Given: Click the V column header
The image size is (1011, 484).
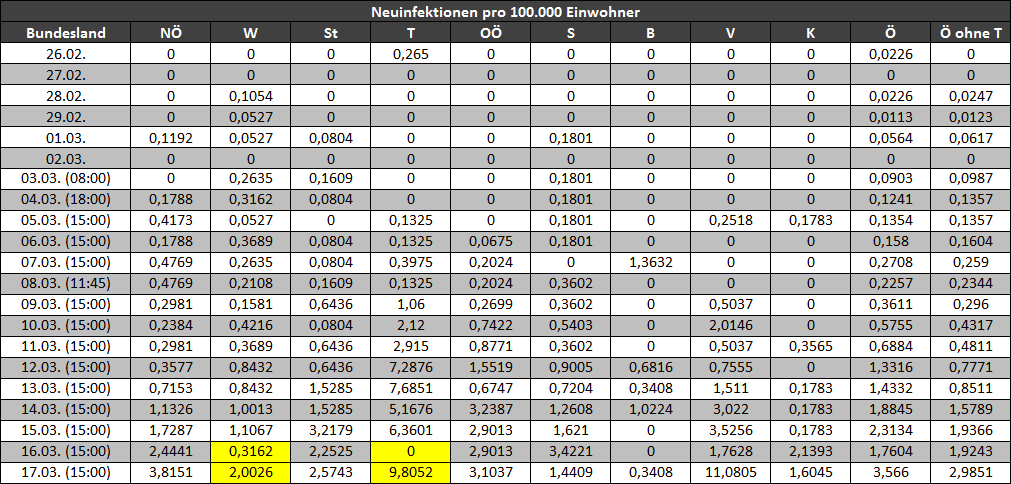Looking at the screenshot, I should (731, 33).
